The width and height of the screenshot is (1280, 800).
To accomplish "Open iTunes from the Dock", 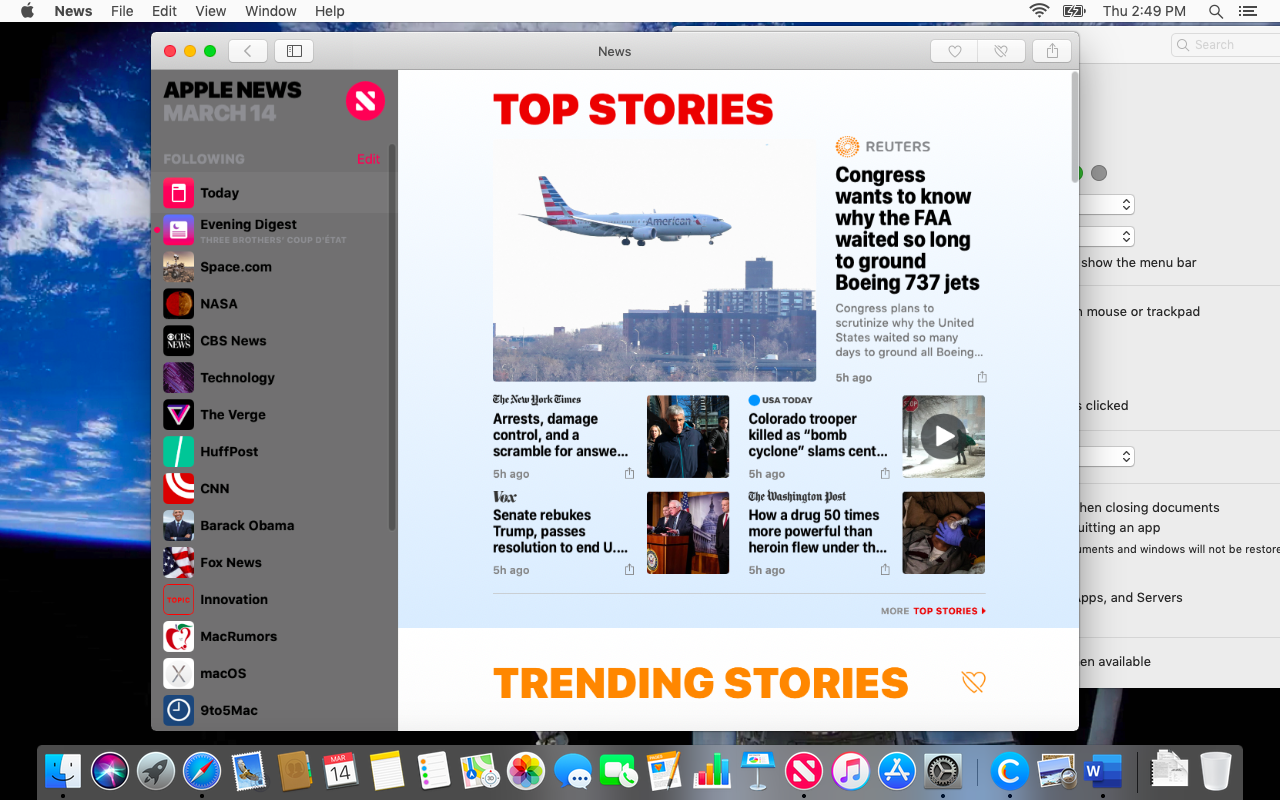I will (x=851, y=771).
